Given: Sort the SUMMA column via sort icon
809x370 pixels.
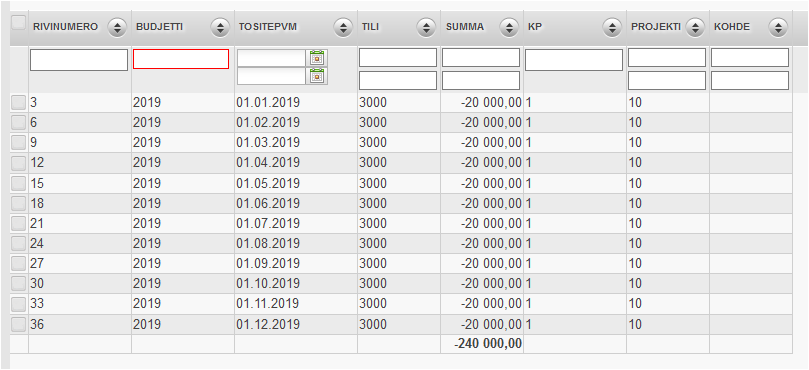Looking at the screenshot, I should tap(509, 27).
